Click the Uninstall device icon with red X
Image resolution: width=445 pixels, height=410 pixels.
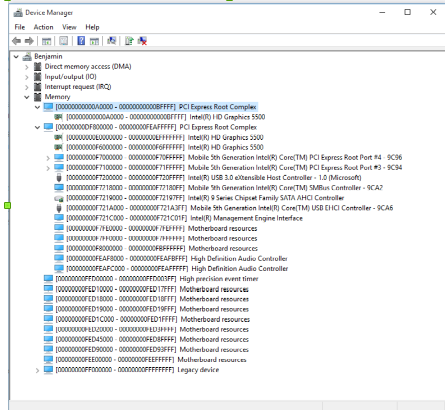point(142,41)
